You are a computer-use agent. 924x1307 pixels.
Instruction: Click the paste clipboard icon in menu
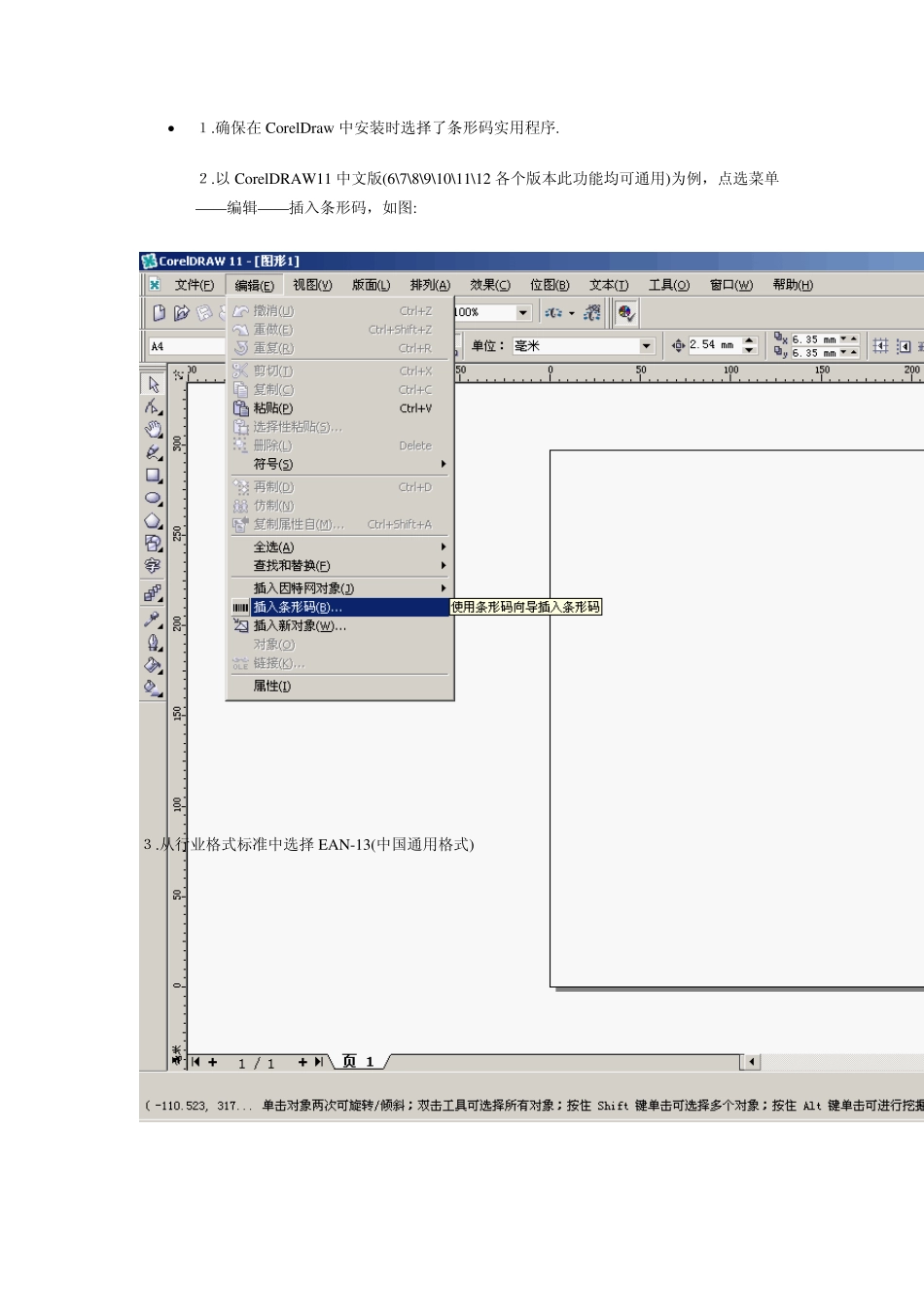tap(241, 408)
